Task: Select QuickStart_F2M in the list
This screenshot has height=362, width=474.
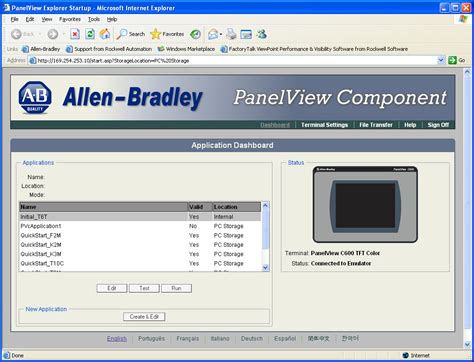Action: tap(140, 235)
